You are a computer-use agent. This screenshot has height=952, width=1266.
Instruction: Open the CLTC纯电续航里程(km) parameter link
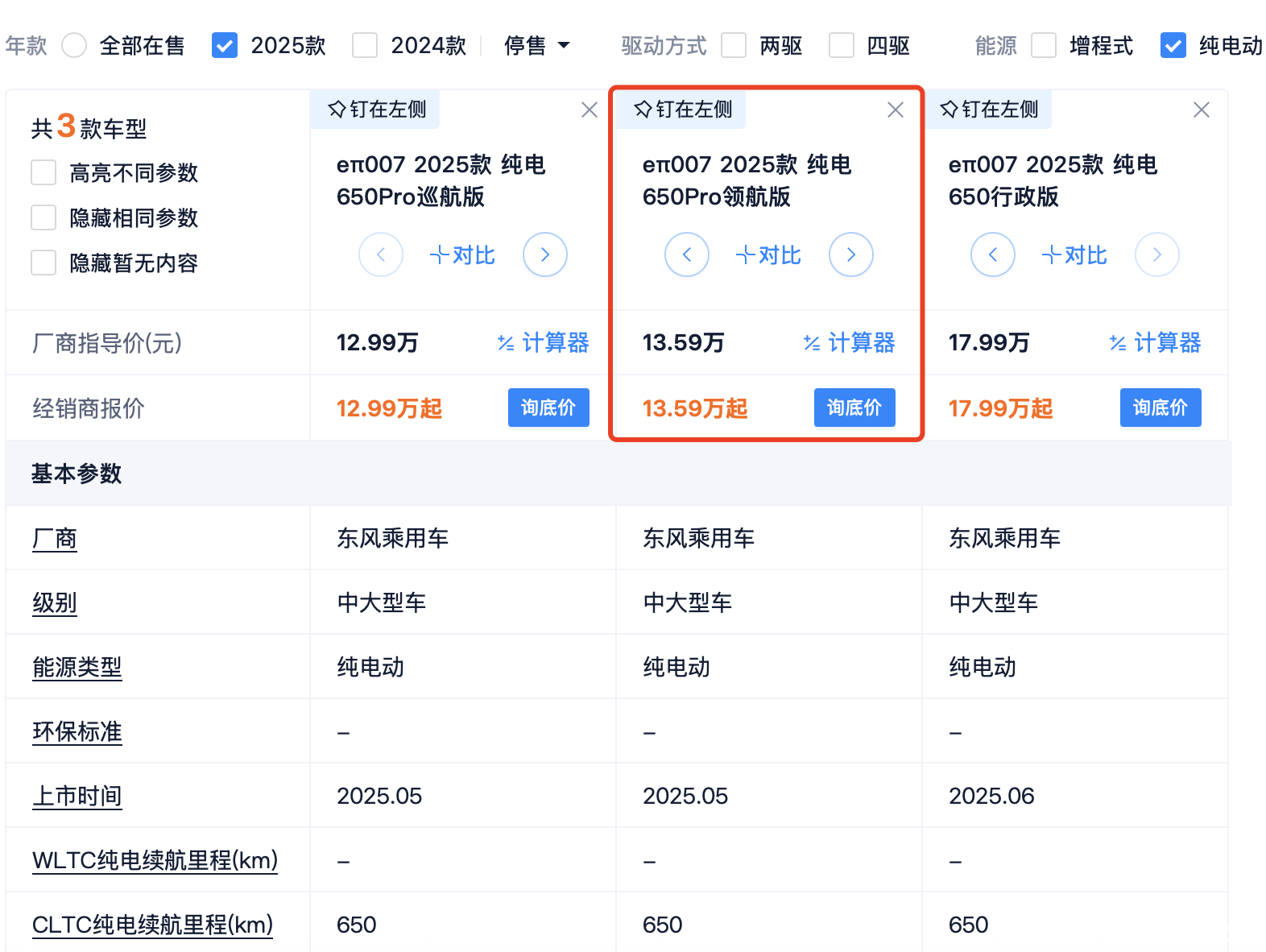tap(153, 925)
